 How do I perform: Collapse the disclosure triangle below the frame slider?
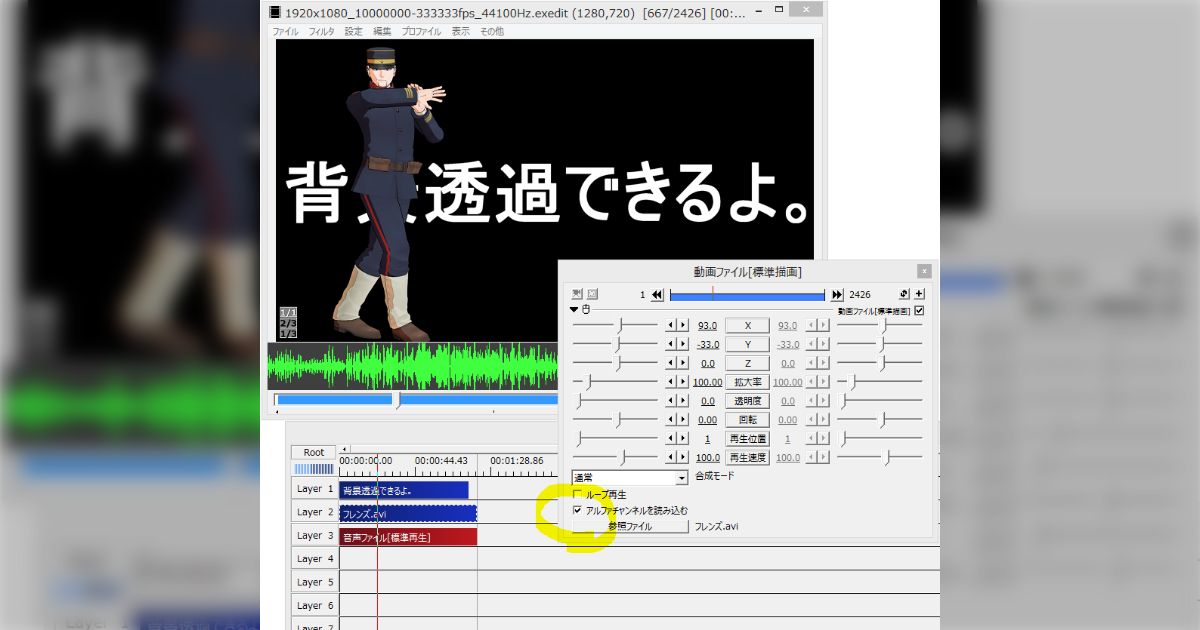tap(573, 310)
